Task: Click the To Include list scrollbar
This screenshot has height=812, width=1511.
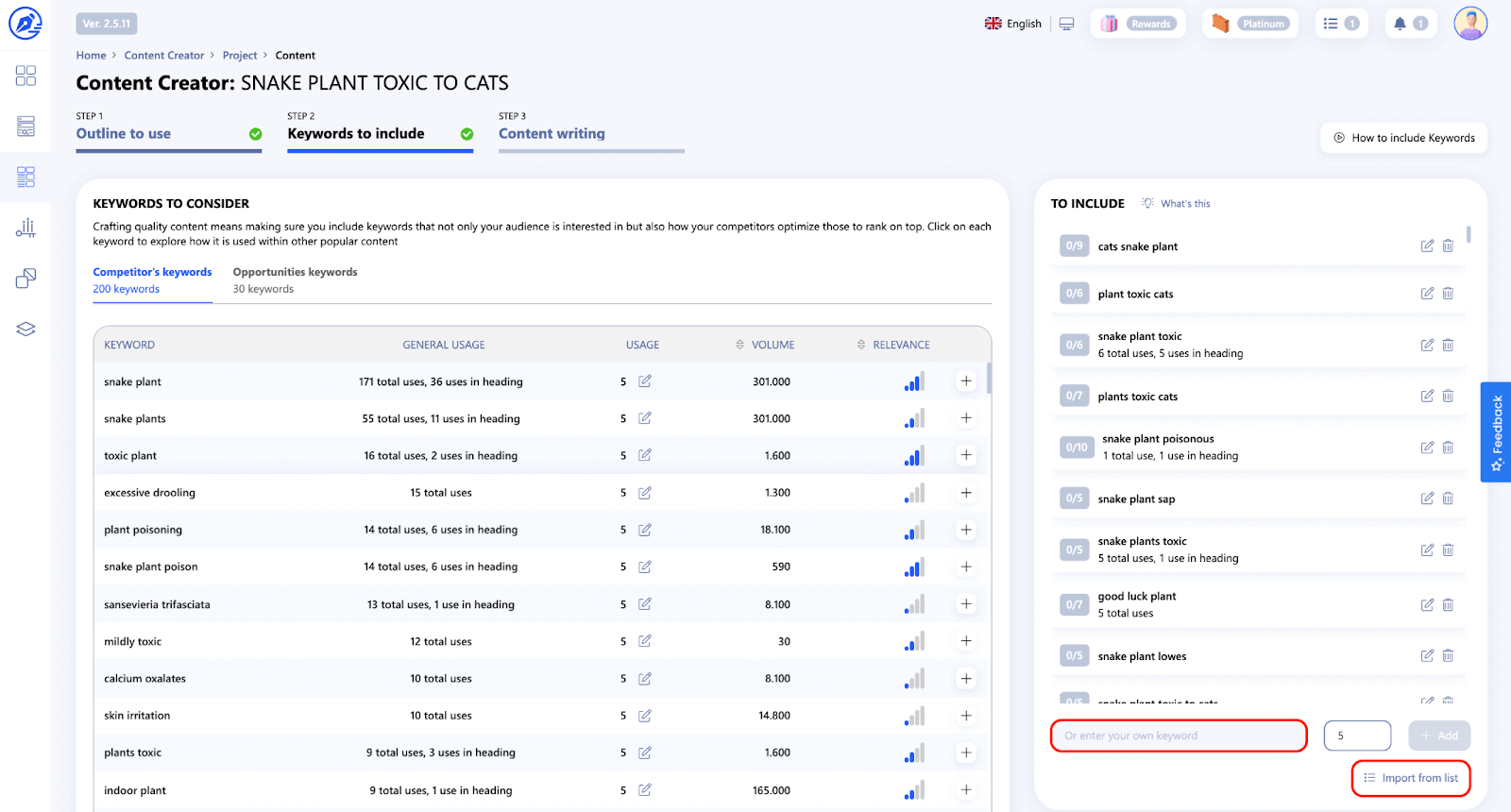Action: click(1469, 235)
